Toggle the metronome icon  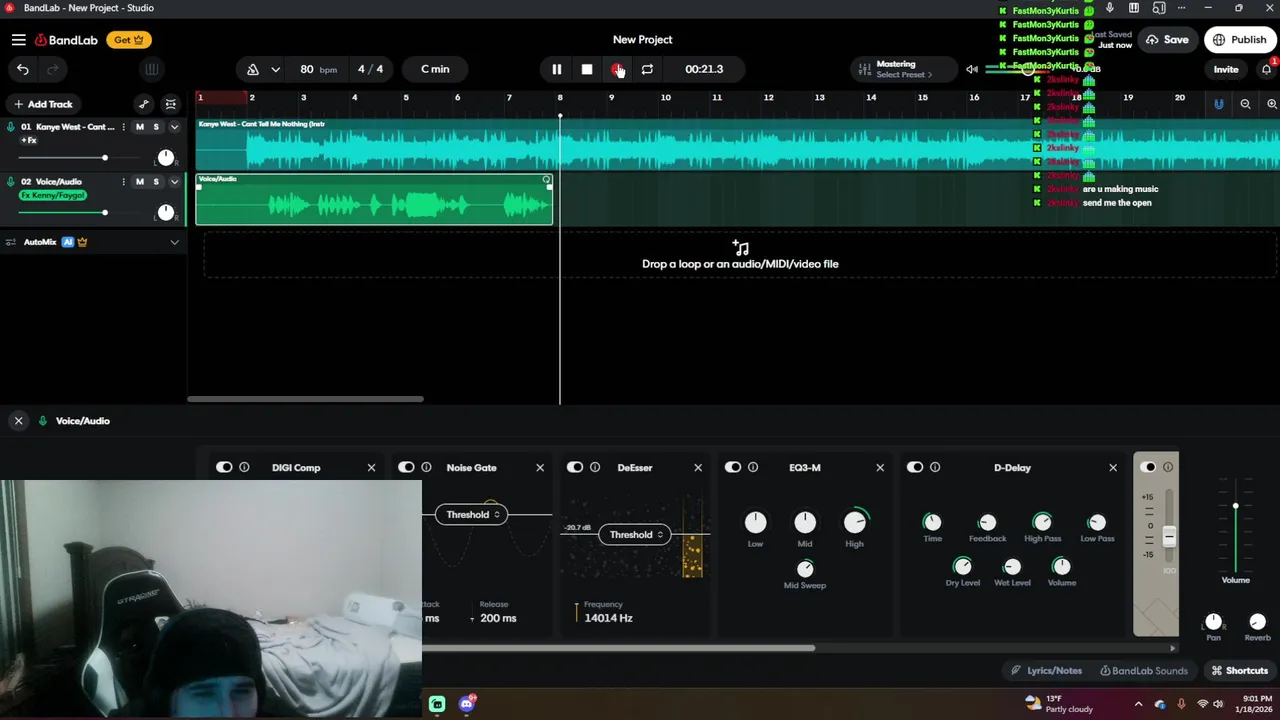[x=253, y=69]
